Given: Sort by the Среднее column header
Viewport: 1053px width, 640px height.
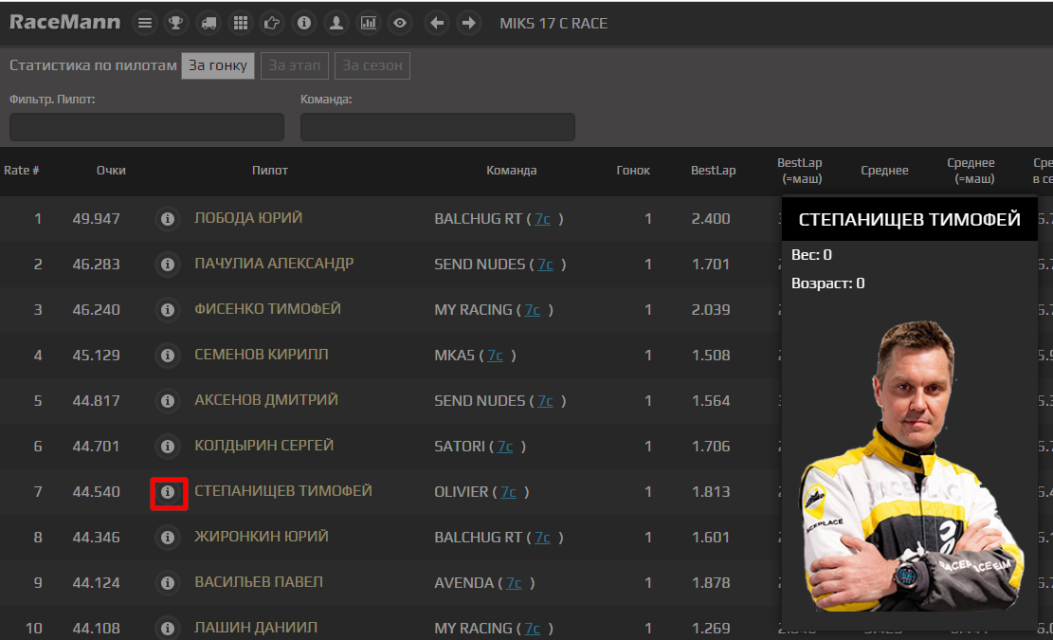Looking at the screenshot, I should (884, 171).
